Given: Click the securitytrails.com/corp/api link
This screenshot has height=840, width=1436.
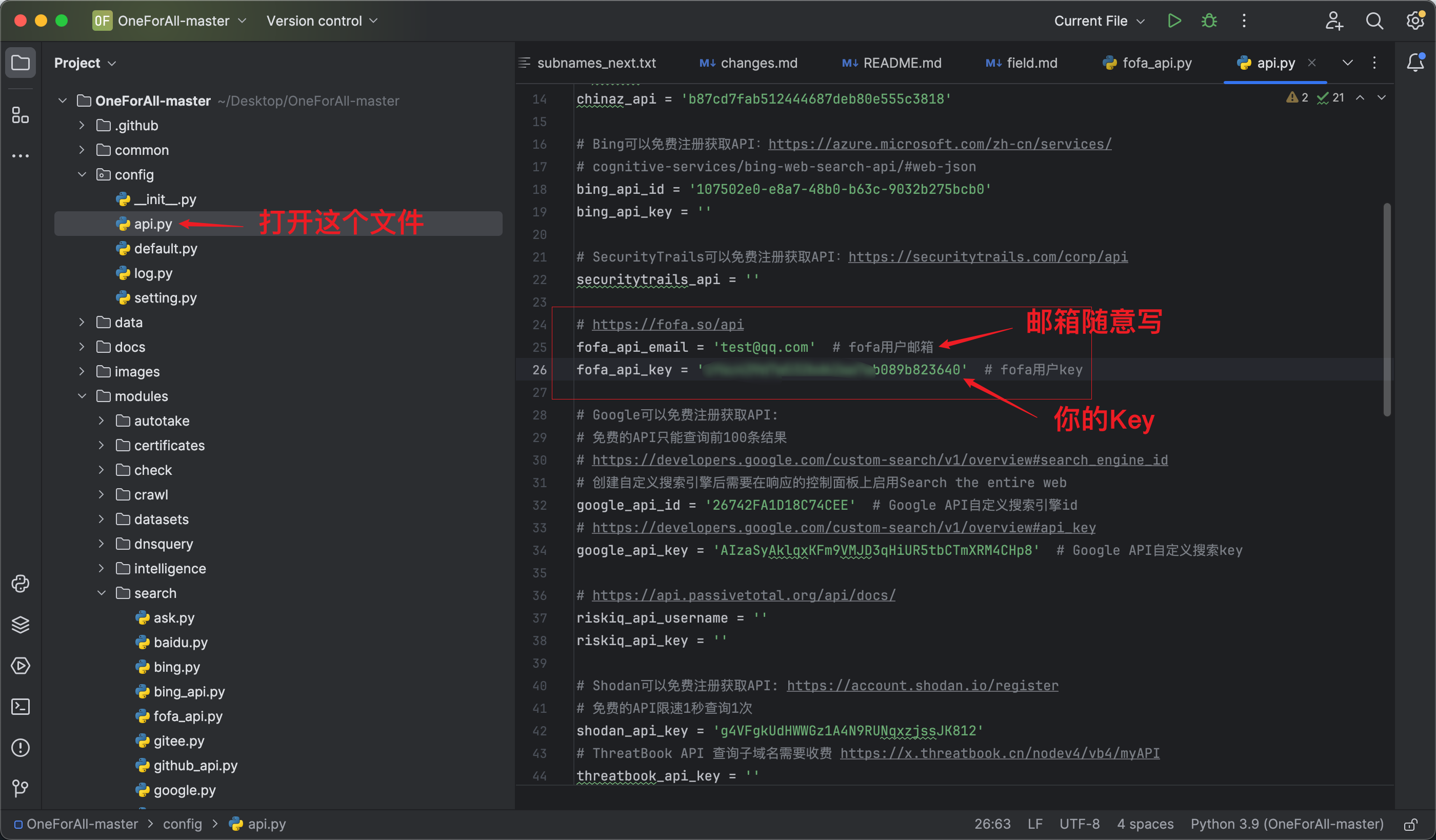Looking at the screenshot, I should (x=988, y=257).
